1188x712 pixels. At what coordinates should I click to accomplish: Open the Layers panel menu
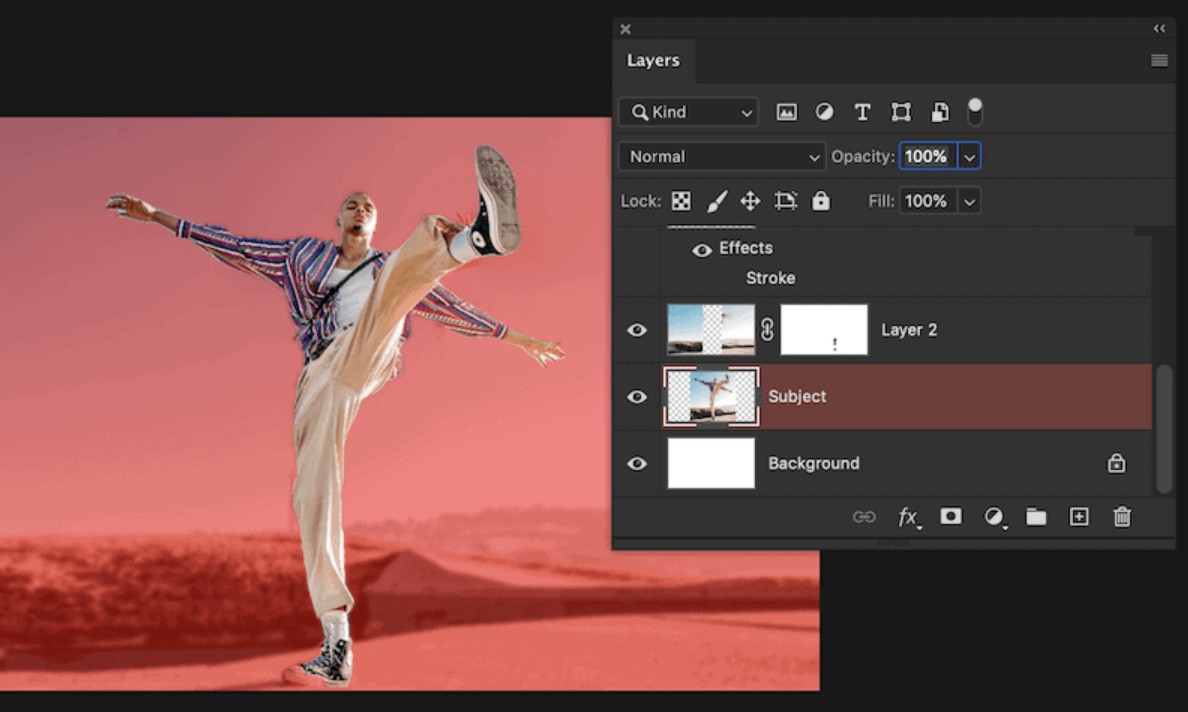coord(1159,61)
